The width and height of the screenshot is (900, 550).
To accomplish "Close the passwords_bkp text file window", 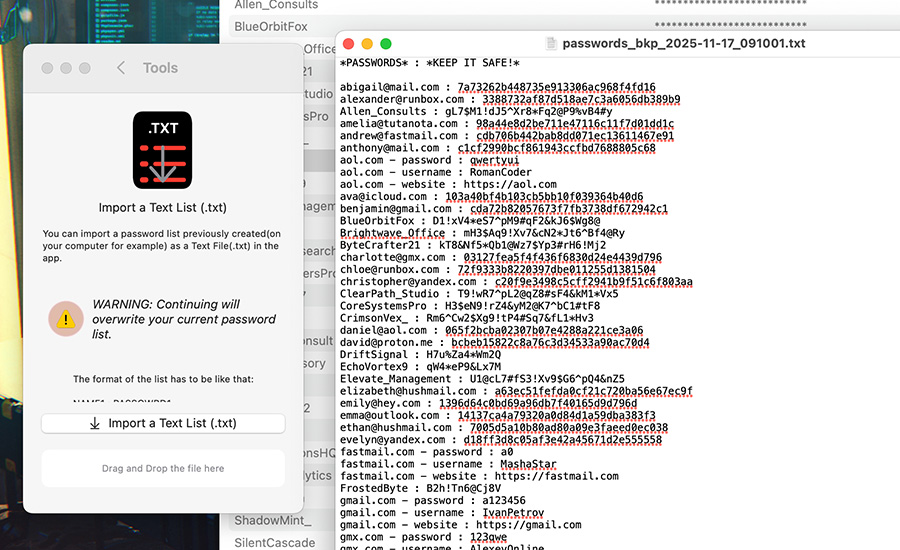I will [348, 44].
